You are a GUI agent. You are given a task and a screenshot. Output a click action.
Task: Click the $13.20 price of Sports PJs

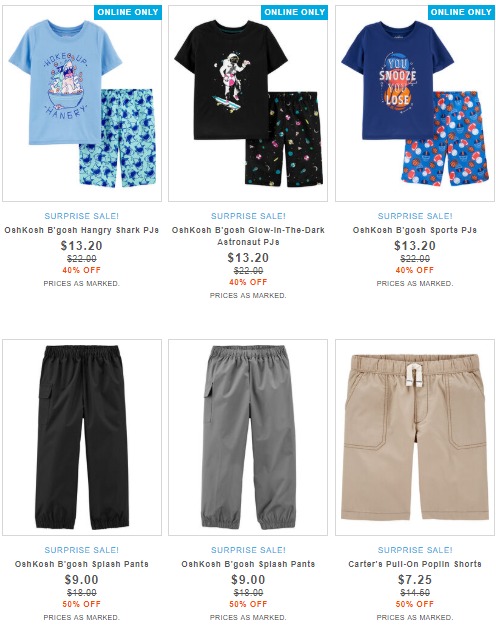coord(415,246)
